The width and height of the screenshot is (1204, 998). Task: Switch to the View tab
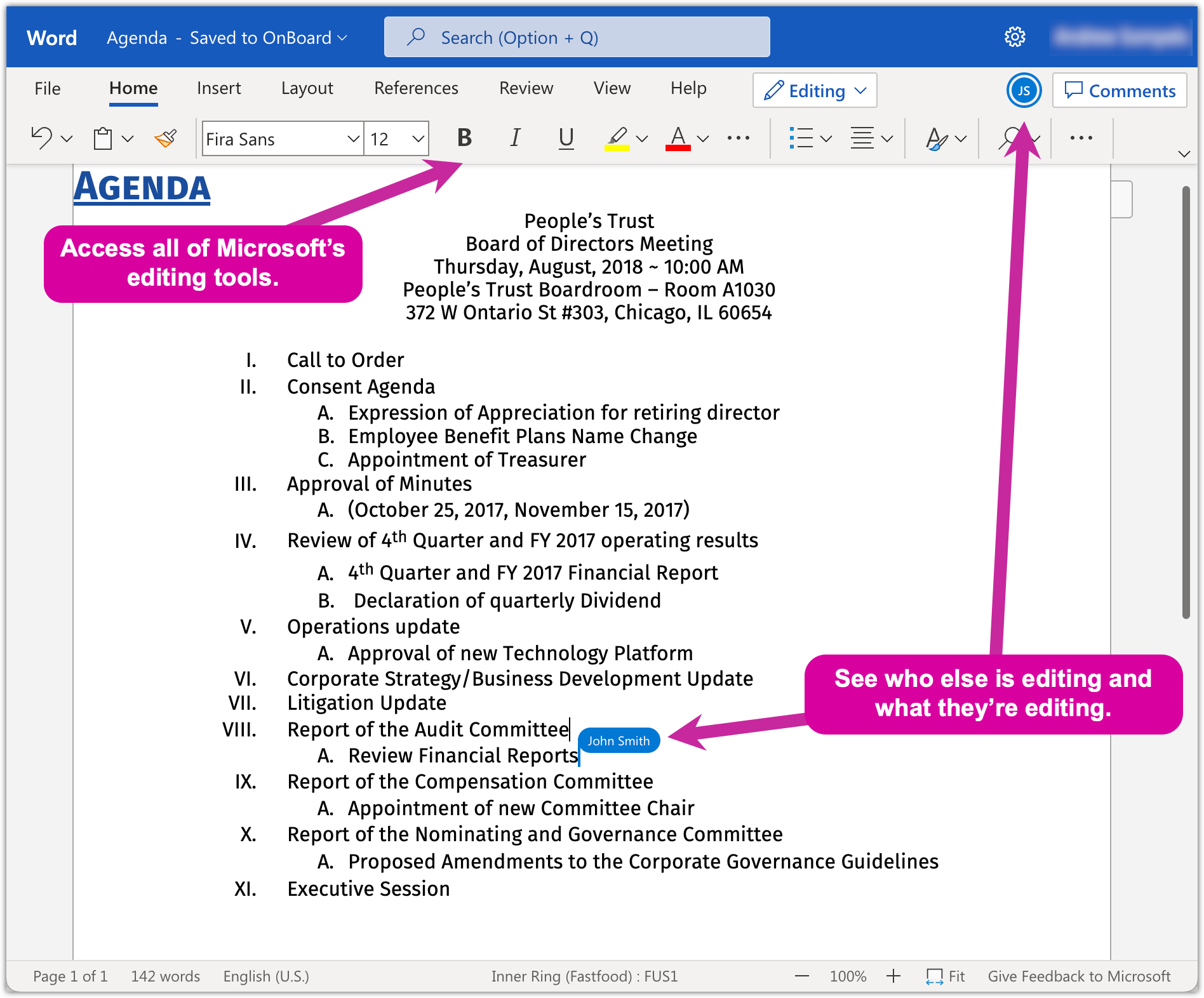612,88
